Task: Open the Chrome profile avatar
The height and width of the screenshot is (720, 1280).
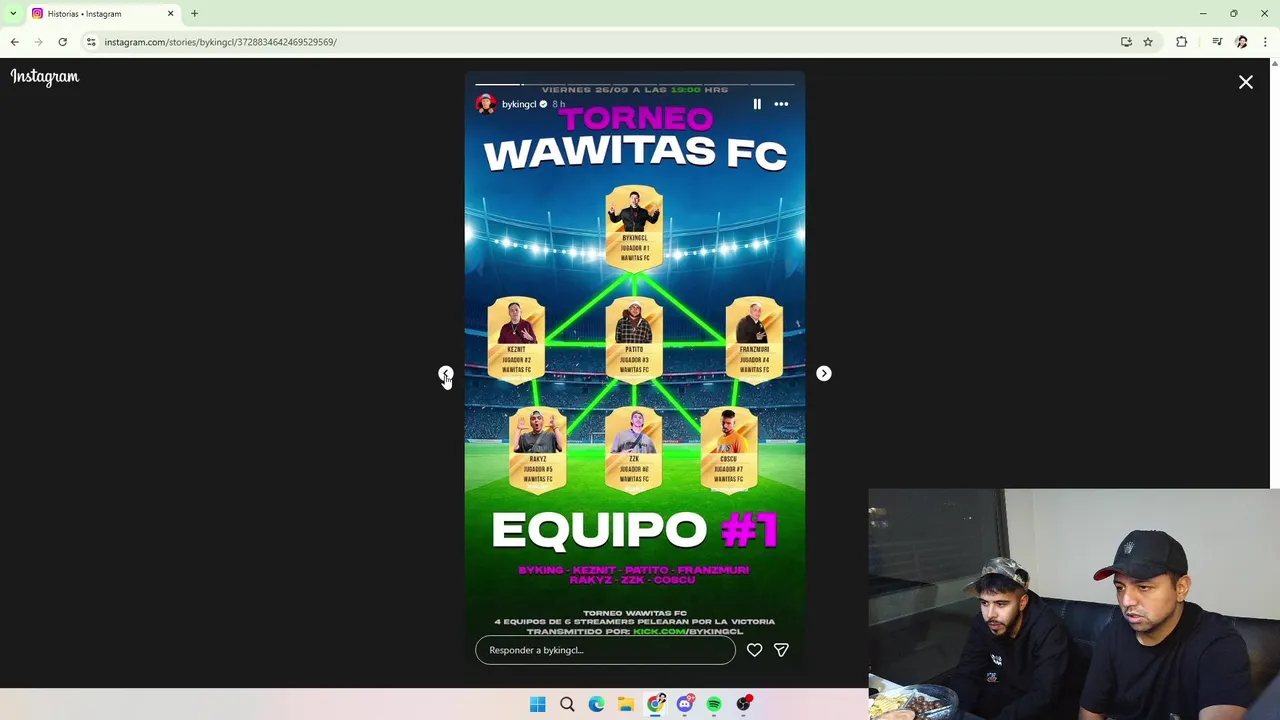Action: 1241,42
